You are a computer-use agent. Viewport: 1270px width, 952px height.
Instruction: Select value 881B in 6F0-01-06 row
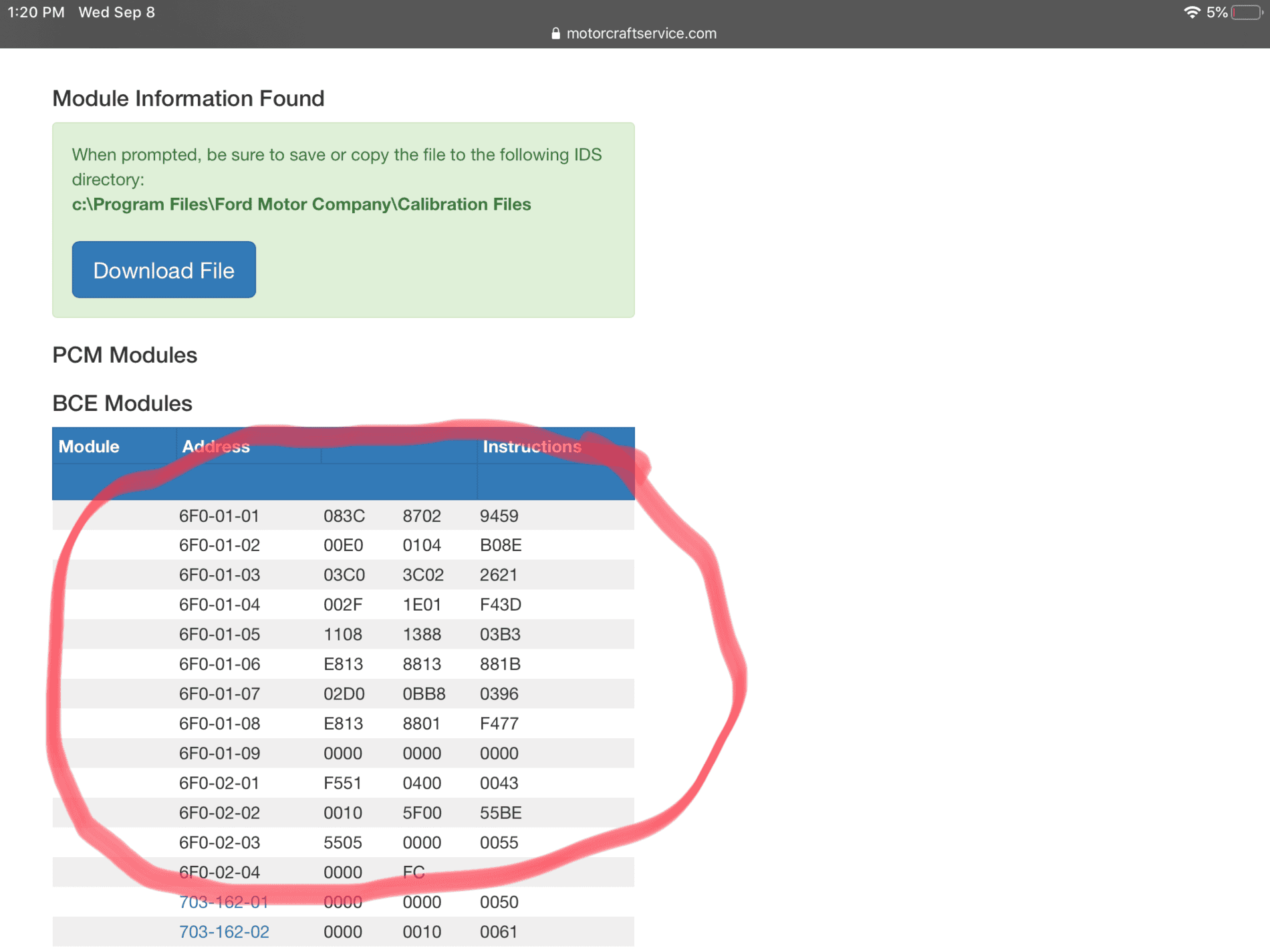[x=500, y=664]
